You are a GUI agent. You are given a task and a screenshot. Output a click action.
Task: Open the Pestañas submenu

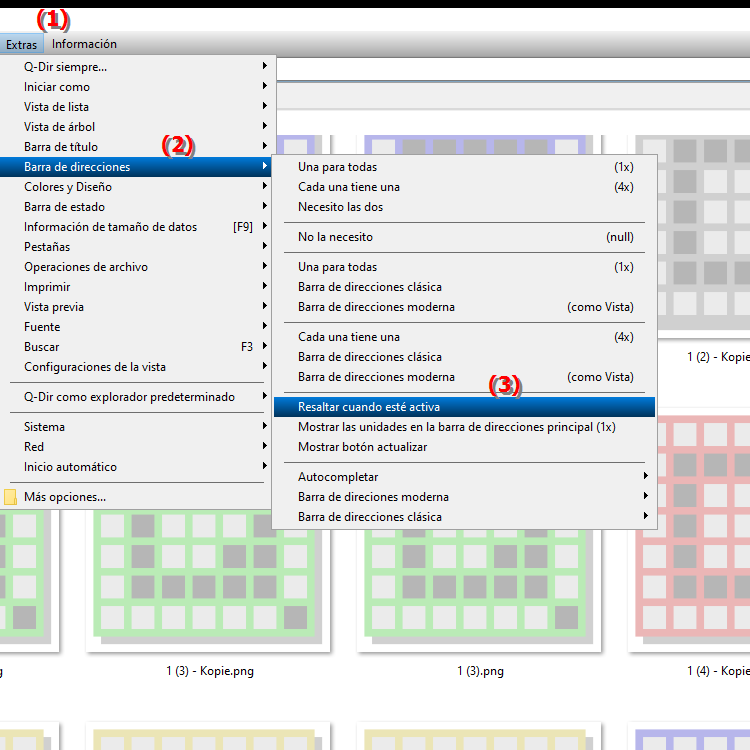point(137,247)
